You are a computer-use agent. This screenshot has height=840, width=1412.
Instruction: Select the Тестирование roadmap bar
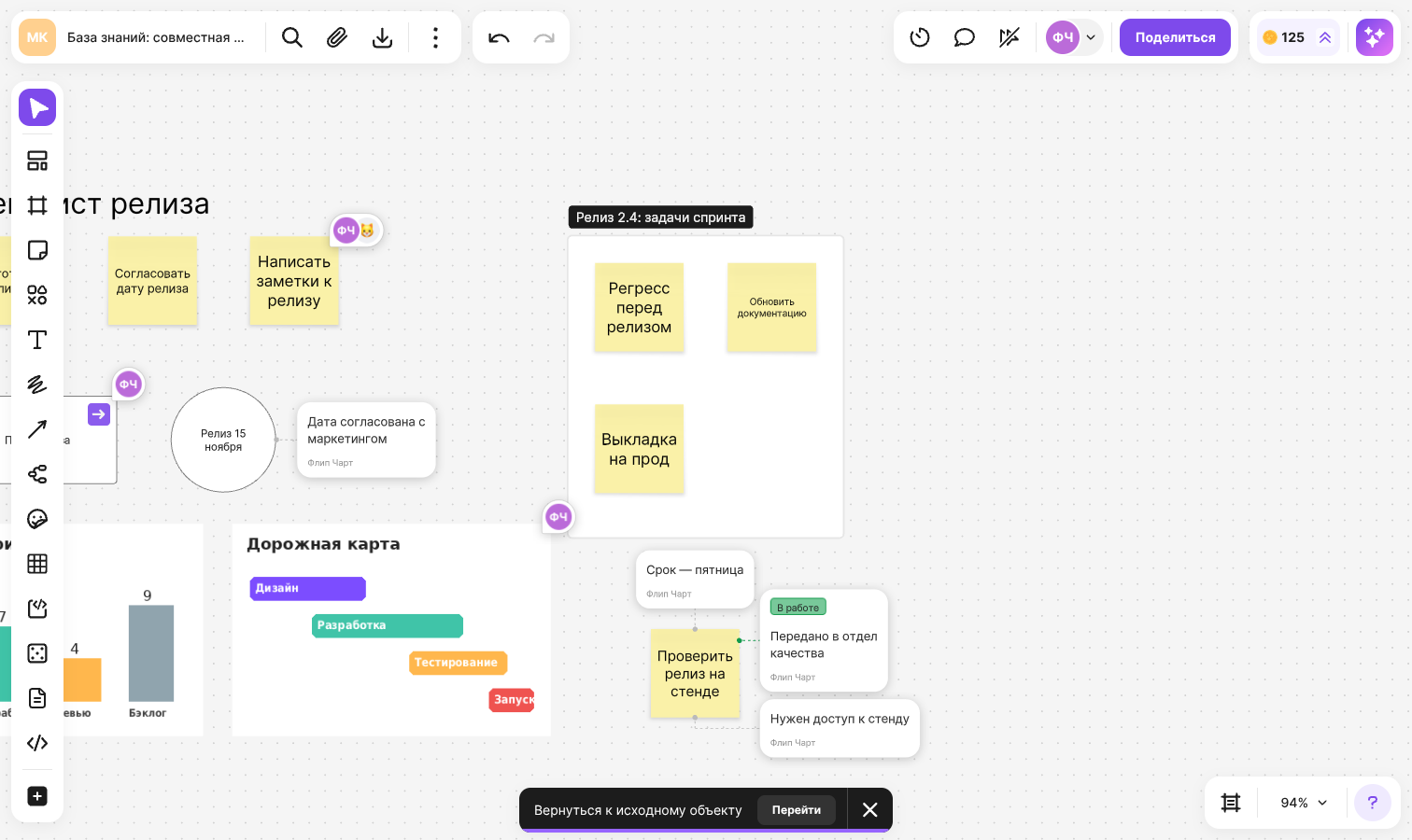coord(458,663)
